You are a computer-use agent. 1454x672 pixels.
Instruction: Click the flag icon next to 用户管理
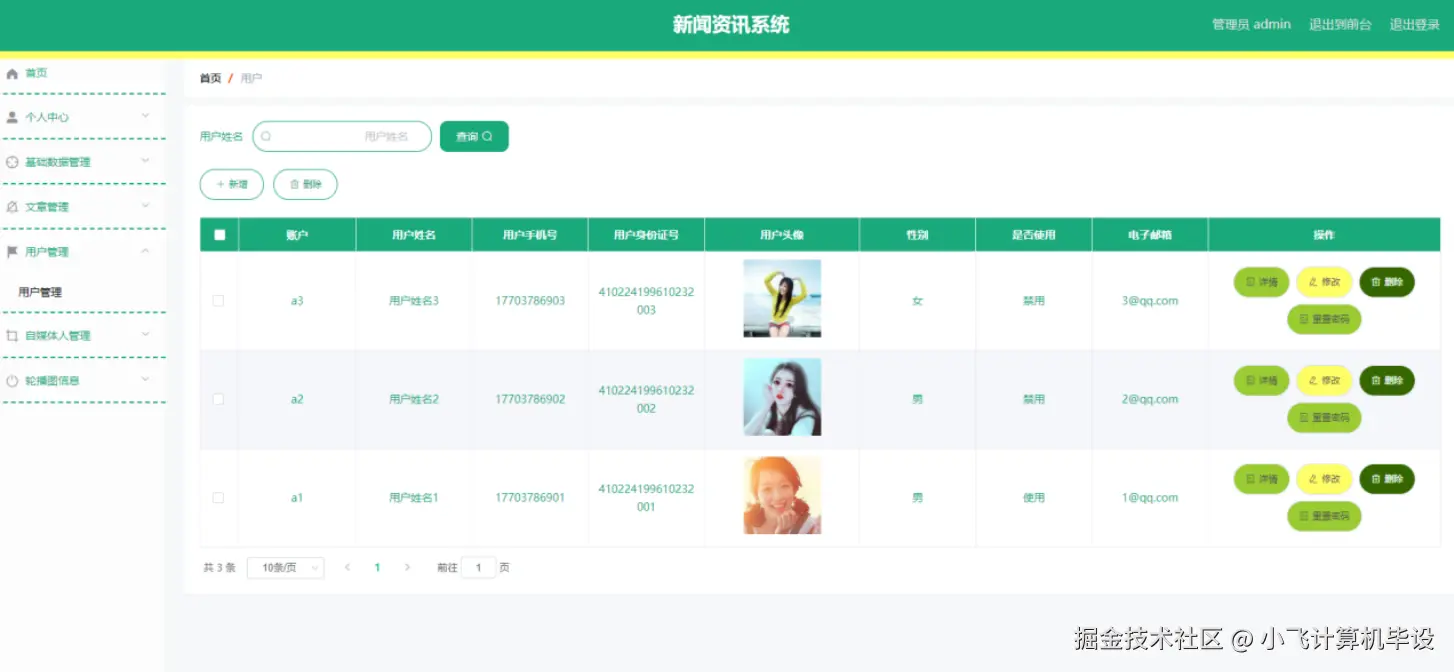12,252
